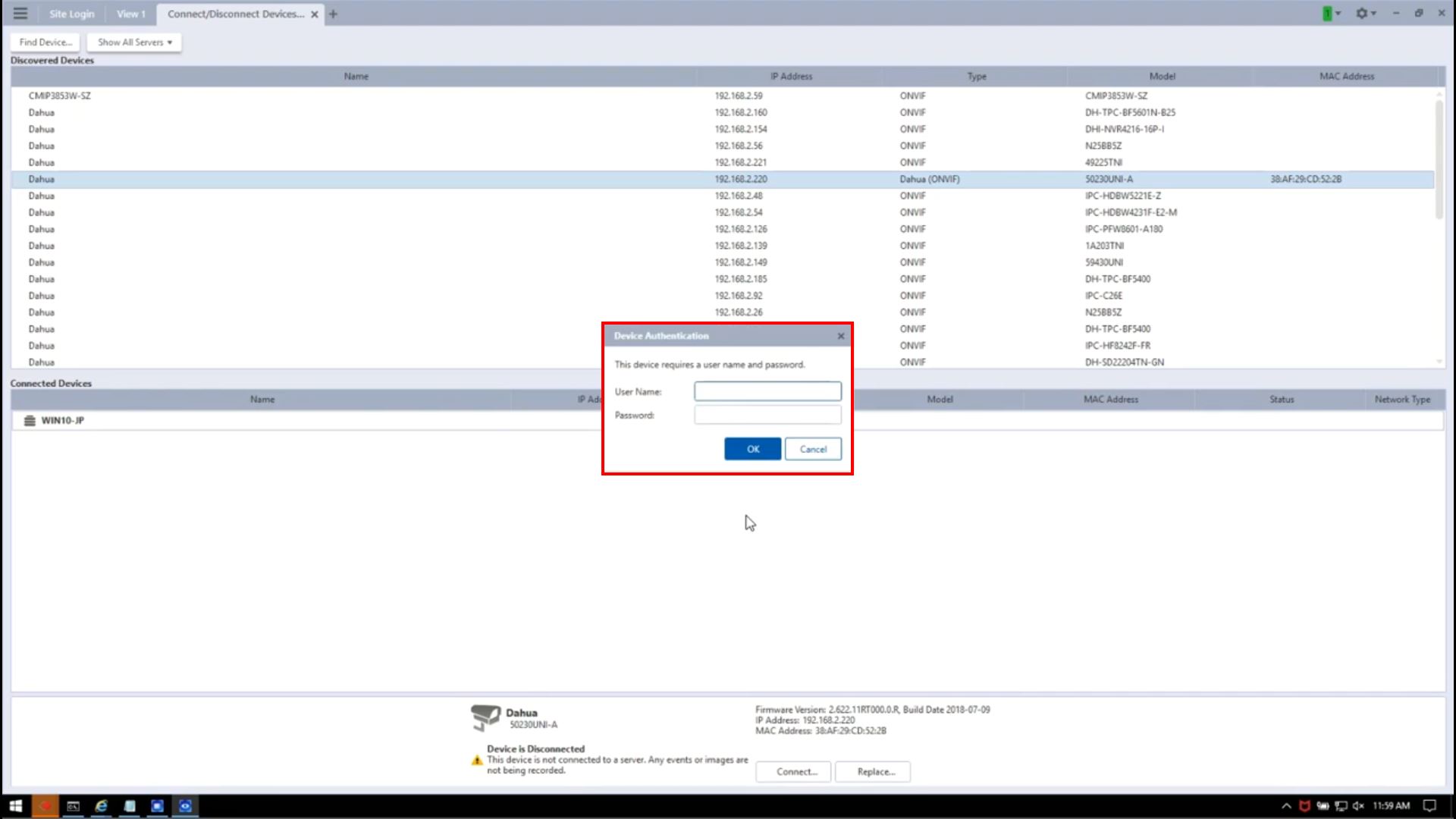
Task: Click the Windows Start button
Action: click(15, 806)
